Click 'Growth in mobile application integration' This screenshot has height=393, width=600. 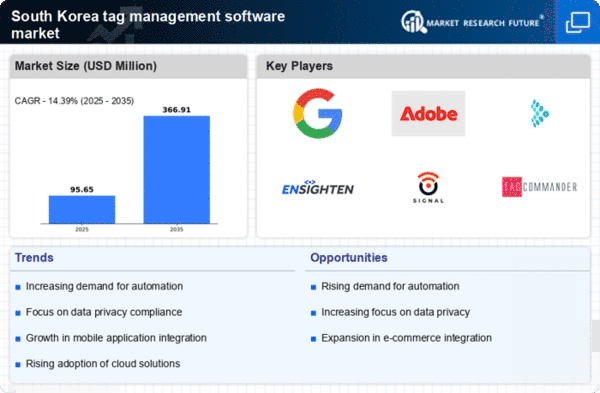(116, 338)
